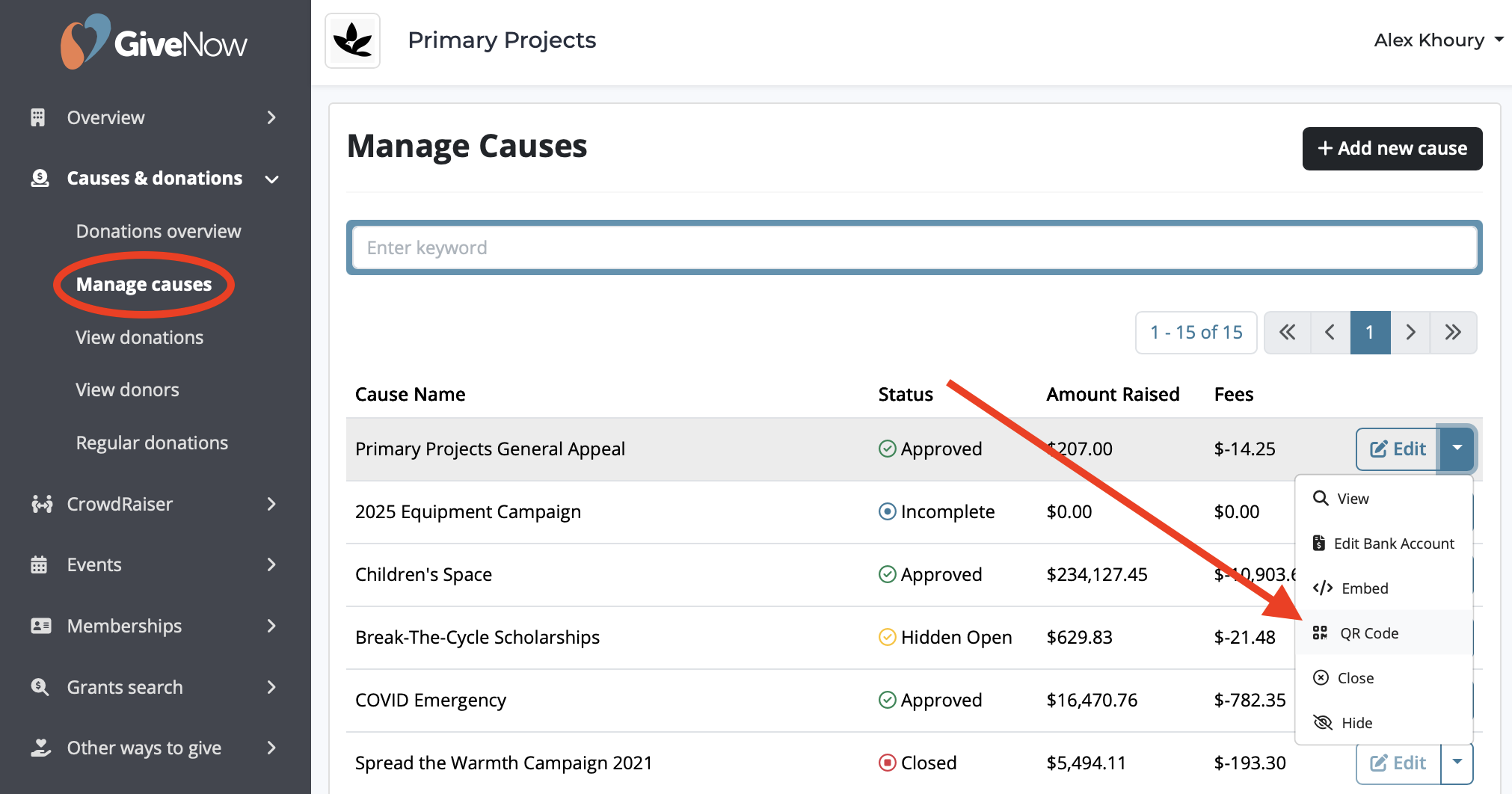This screenshot has height=794, width=1512.
Task: Click the QR Code icon in dropdown menu
Action: click(x=1321, y=633)
